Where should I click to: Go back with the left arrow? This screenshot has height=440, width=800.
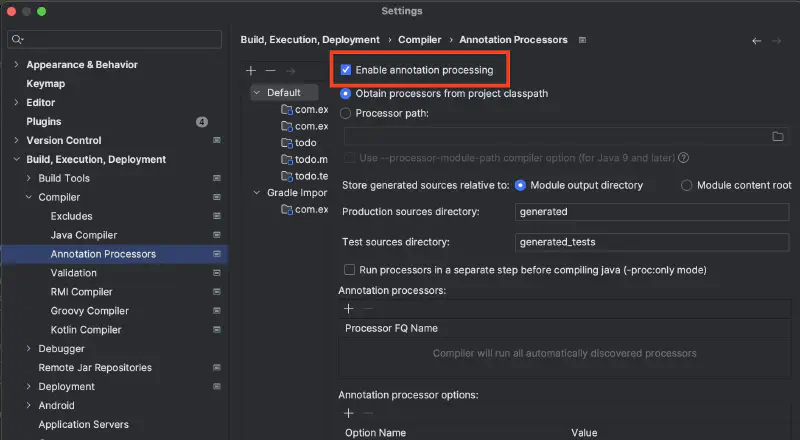(757, 41)
